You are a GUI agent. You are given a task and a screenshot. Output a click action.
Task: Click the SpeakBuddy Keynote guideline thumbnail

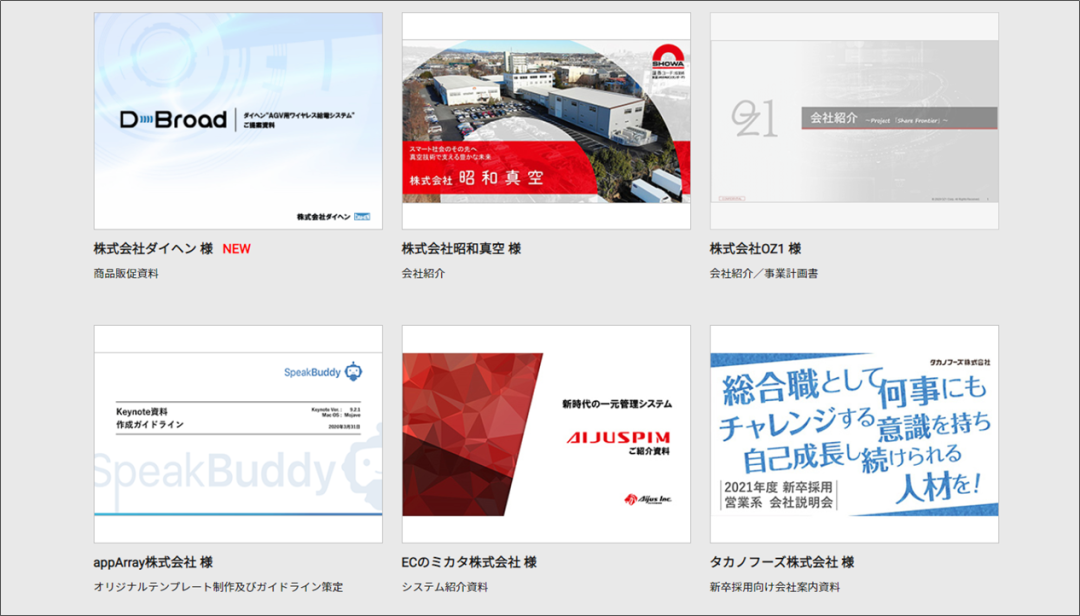237,430
